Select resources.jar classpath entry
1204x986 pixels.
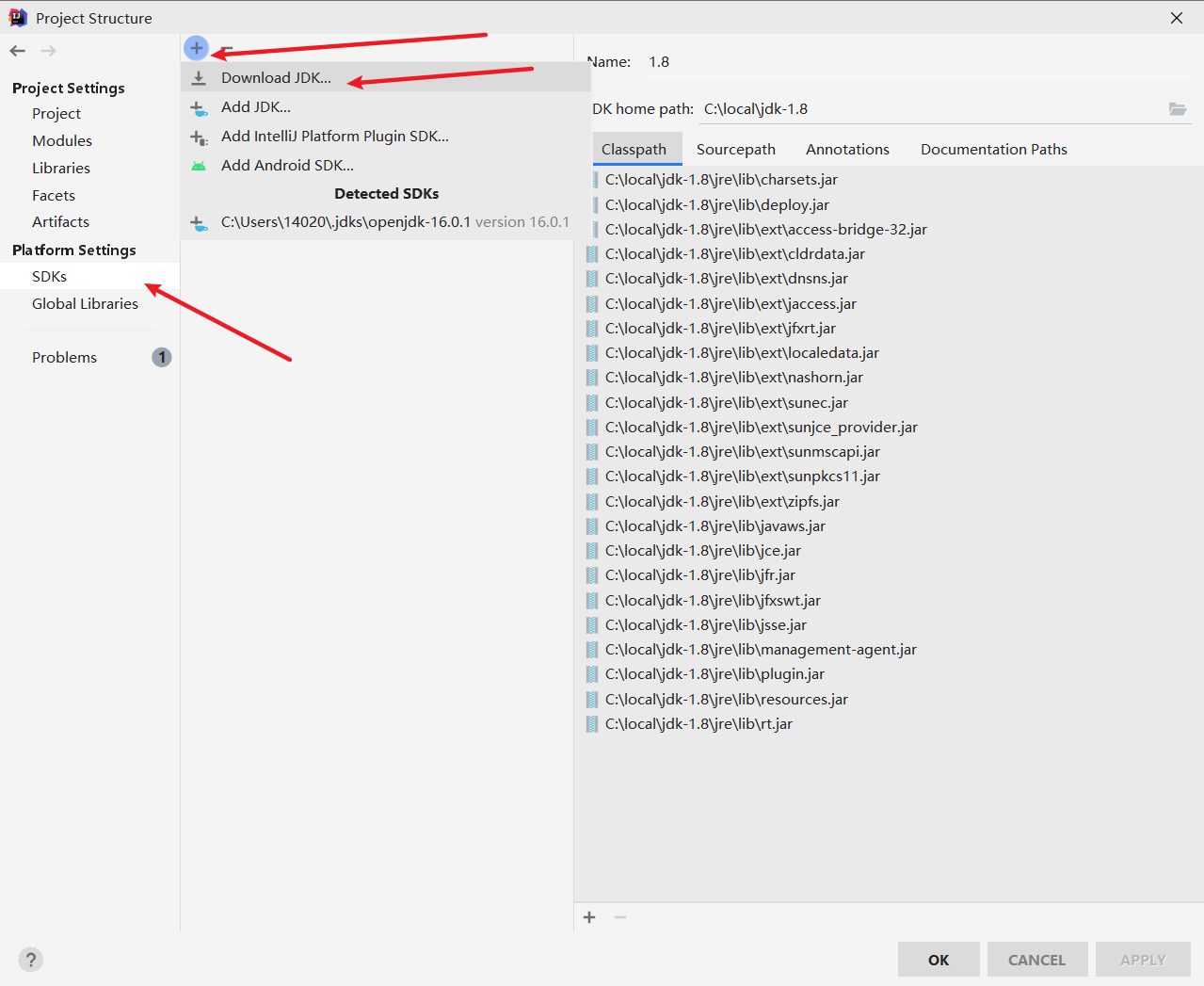point(727,700)
